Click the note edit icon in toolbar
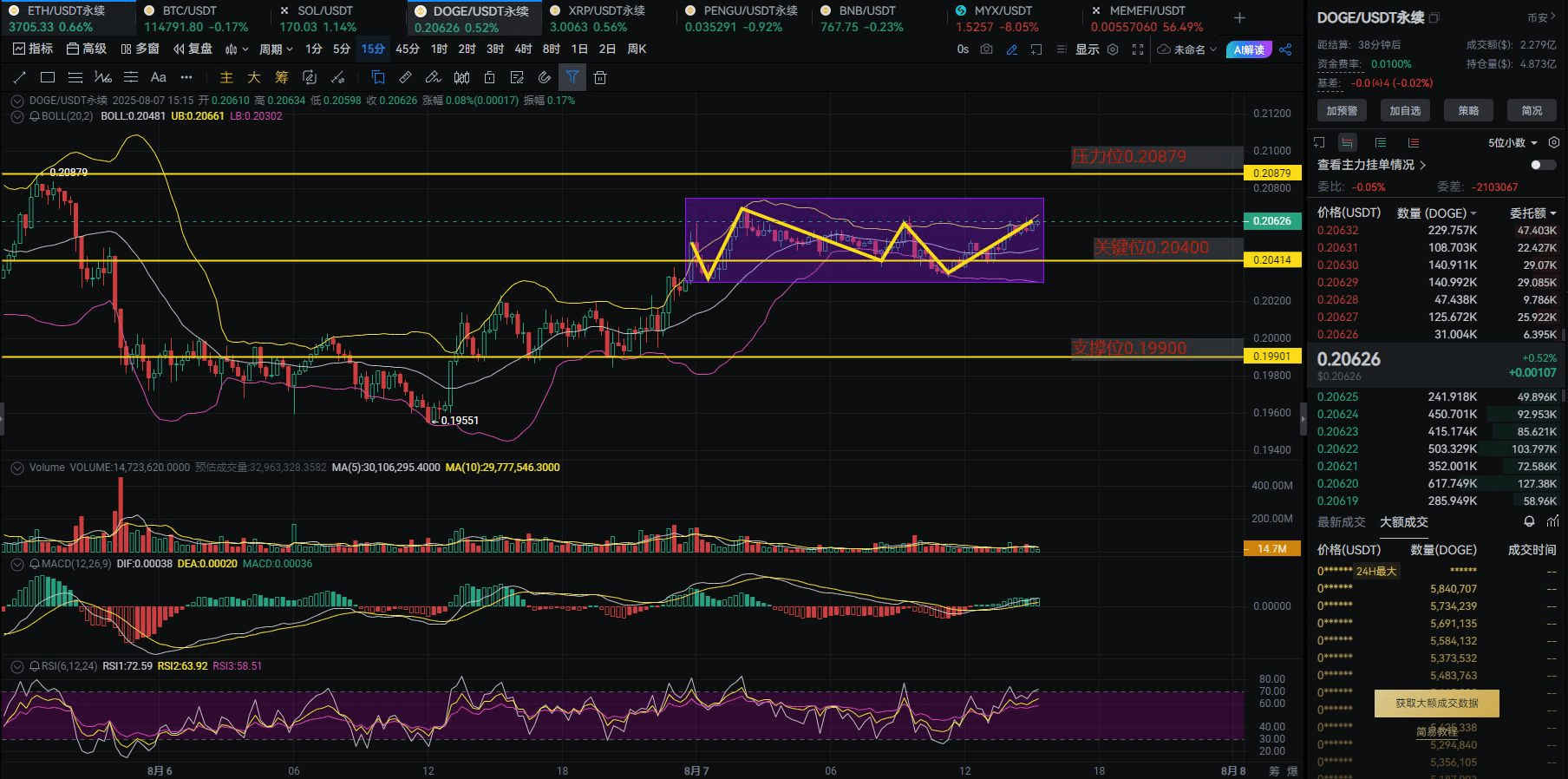This screenshot has width=1568, height=779. tap(517, 78)
